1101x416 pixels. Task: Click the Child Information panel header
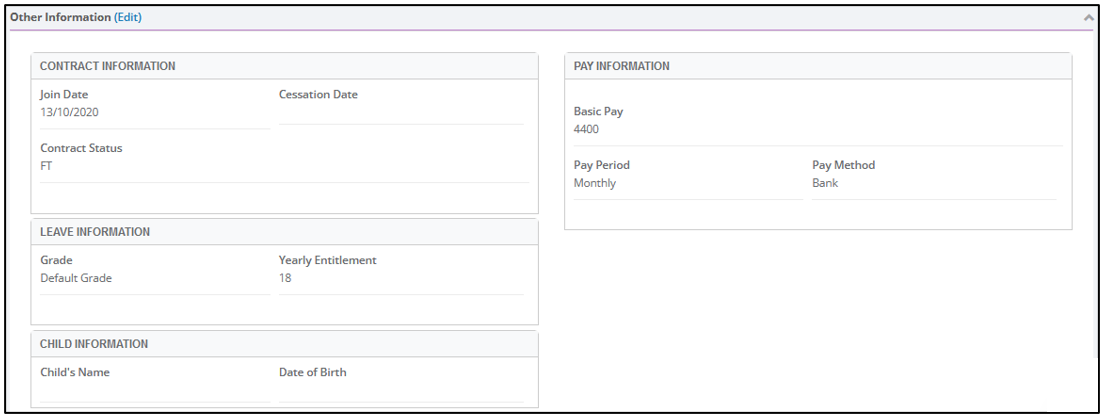pos(284,344)
